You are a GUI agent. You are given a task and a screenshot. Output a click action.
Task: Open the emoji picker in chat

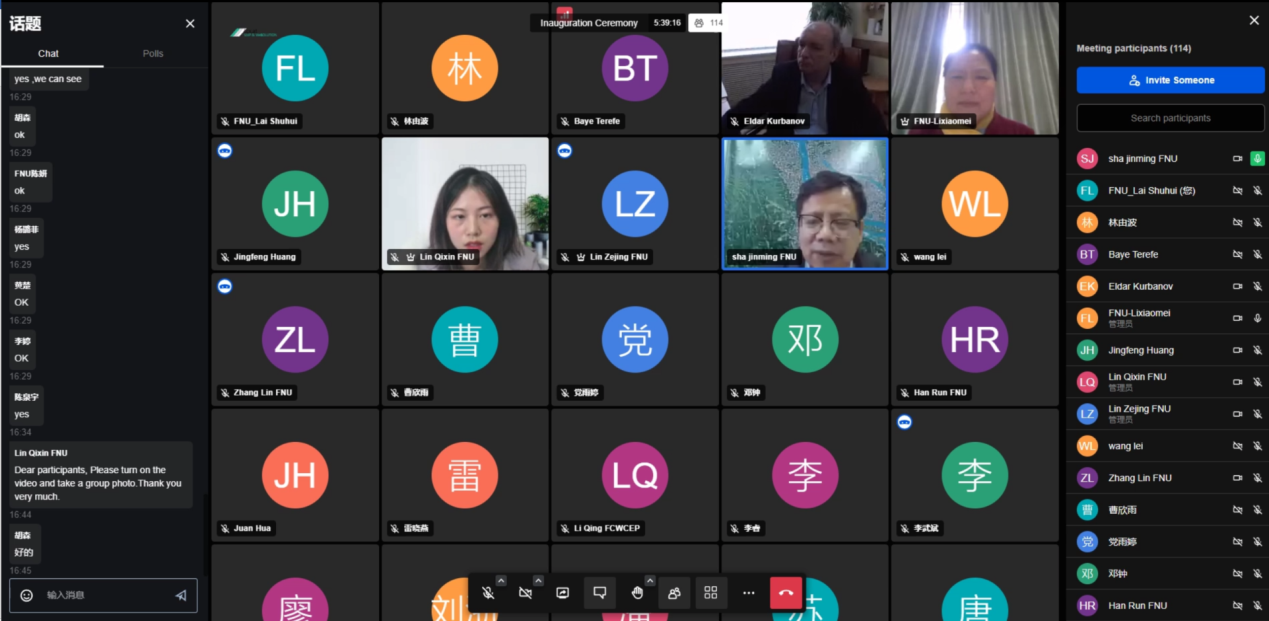(x=27, y=595)
